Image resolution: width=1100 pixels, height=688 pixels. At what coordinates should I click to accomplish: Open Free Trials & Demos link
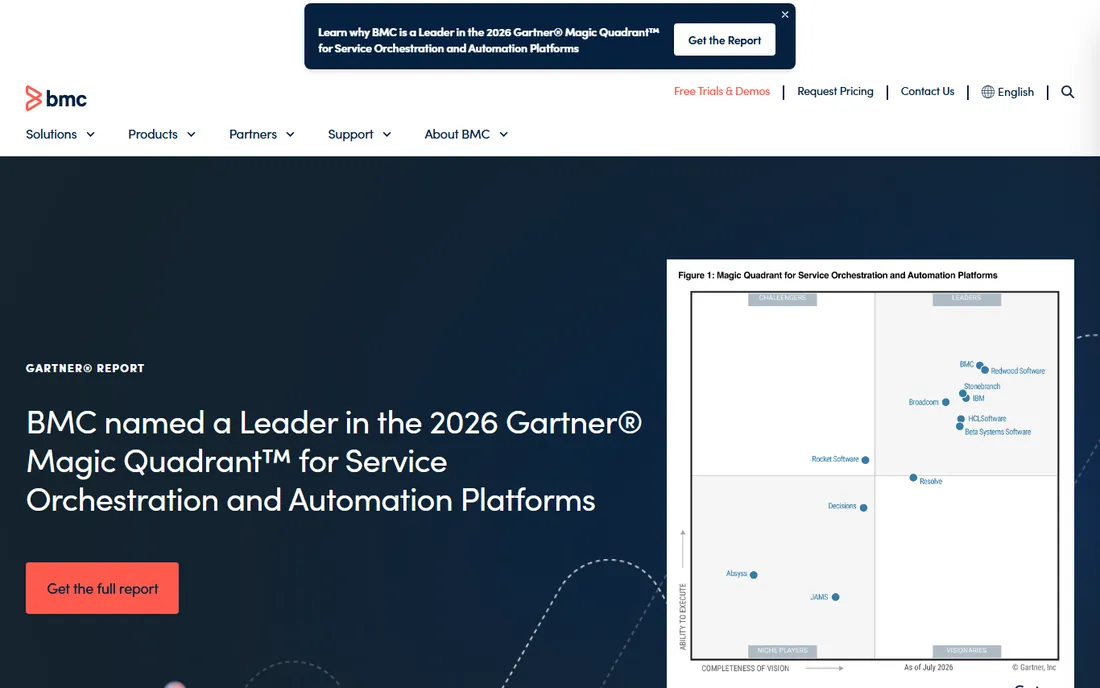click(721, 91)
